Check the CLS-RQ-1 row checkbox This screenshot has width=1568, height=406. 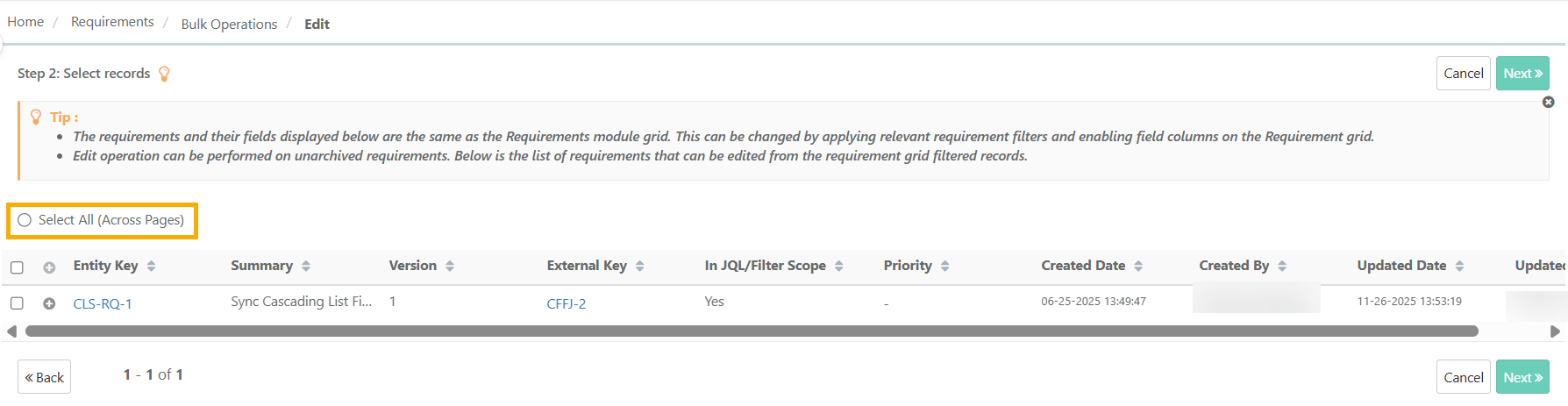17,303
